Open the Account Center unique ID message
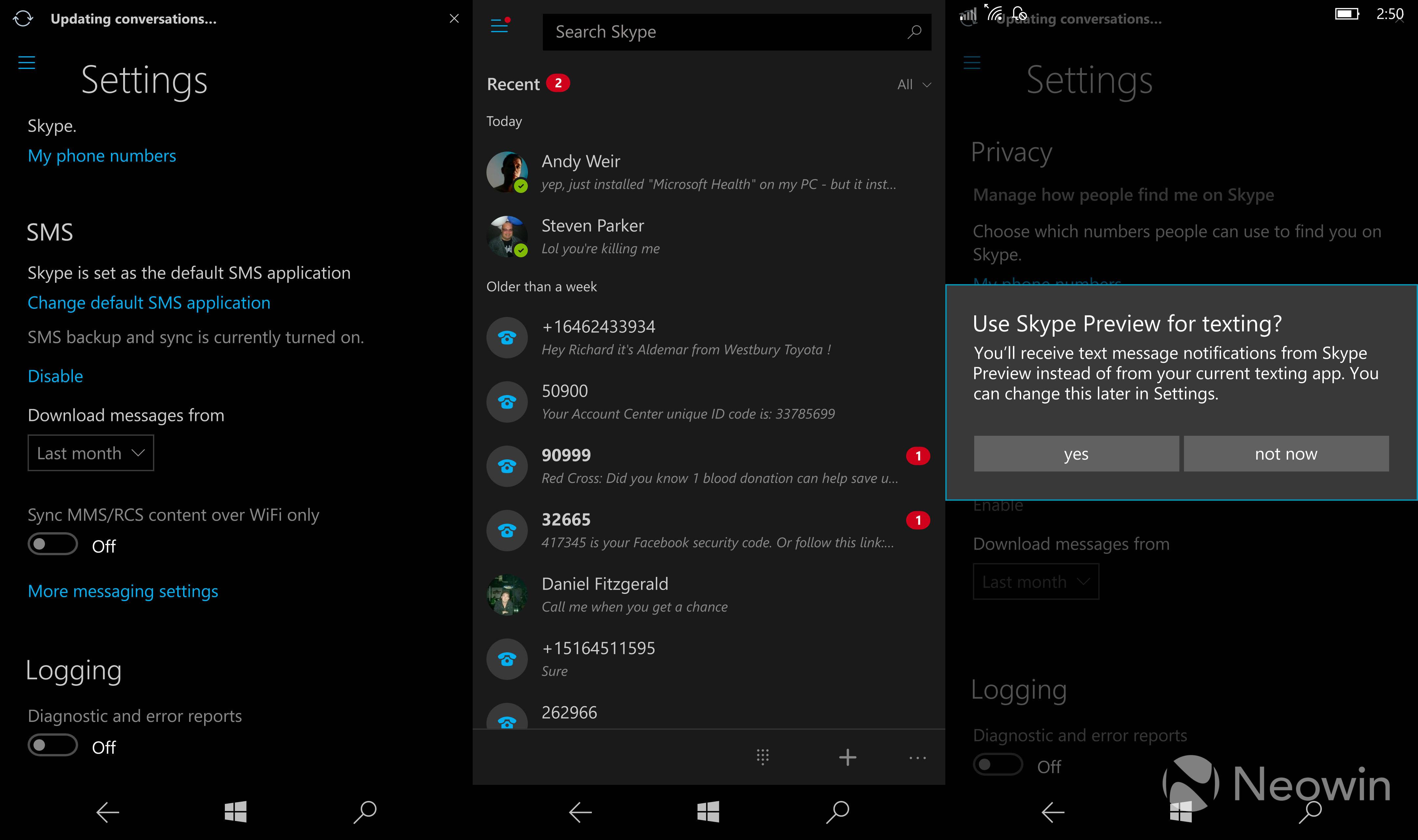The image size is (1418, 840). [709, 402]
